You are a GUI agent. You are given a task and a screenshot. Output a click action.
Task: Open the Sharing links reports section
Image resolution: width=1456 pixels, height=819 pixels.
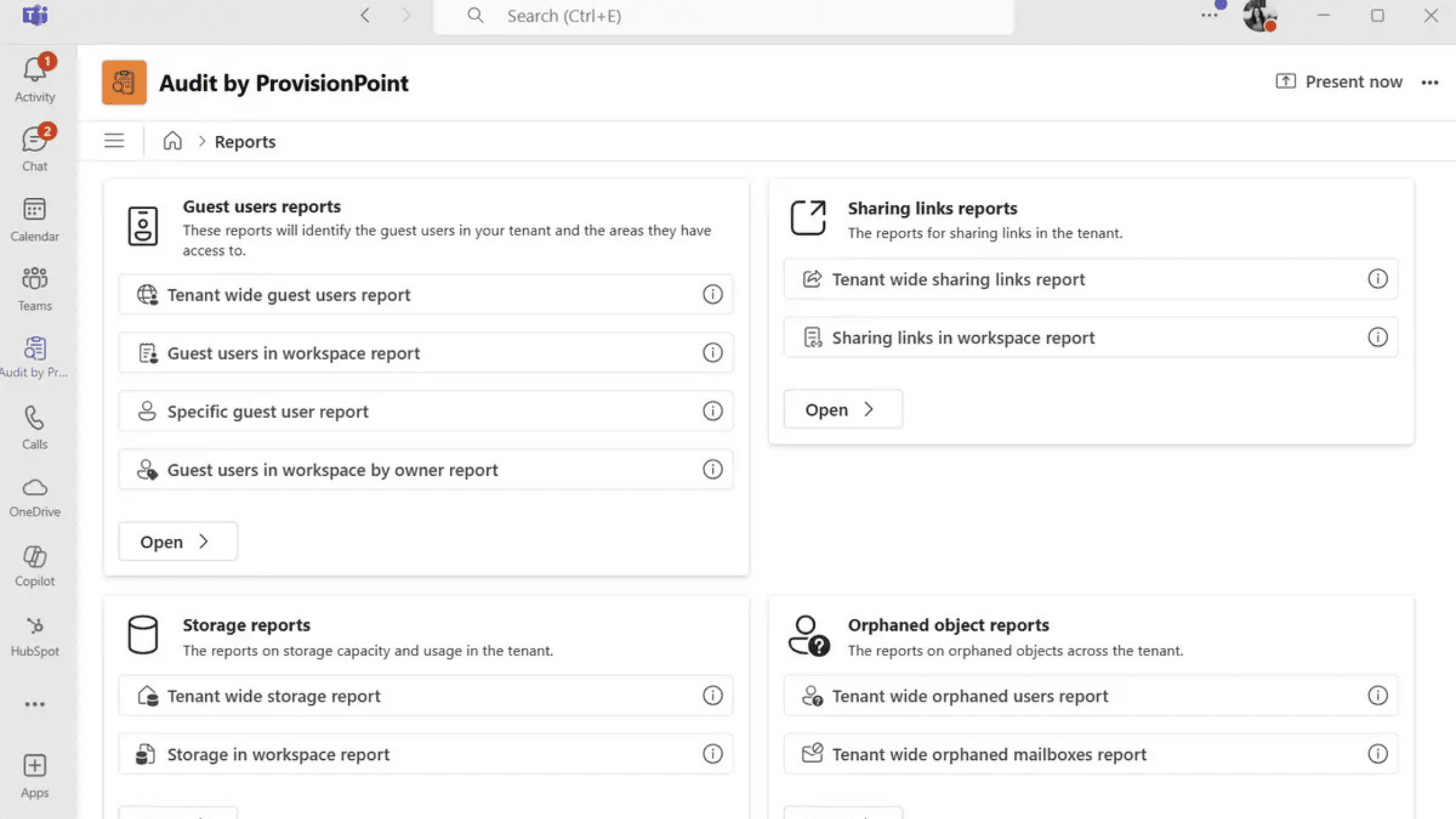coord(843,409)
